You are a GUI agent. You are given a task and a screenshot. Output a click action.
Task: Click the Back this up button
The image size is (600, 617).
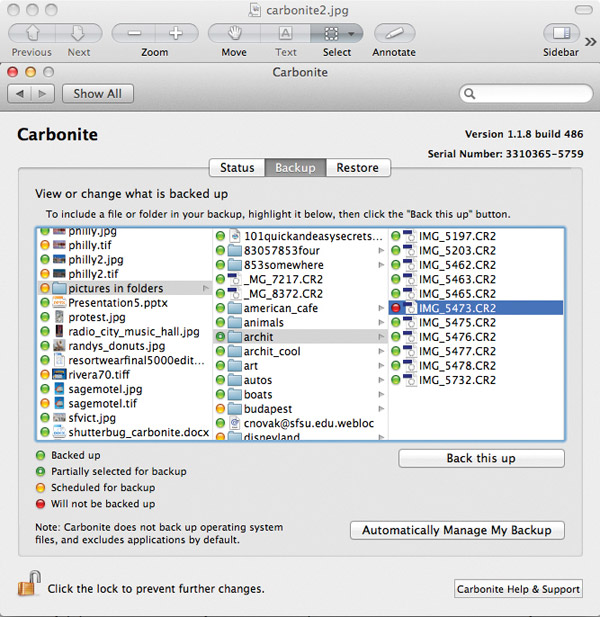pos(481,458)
